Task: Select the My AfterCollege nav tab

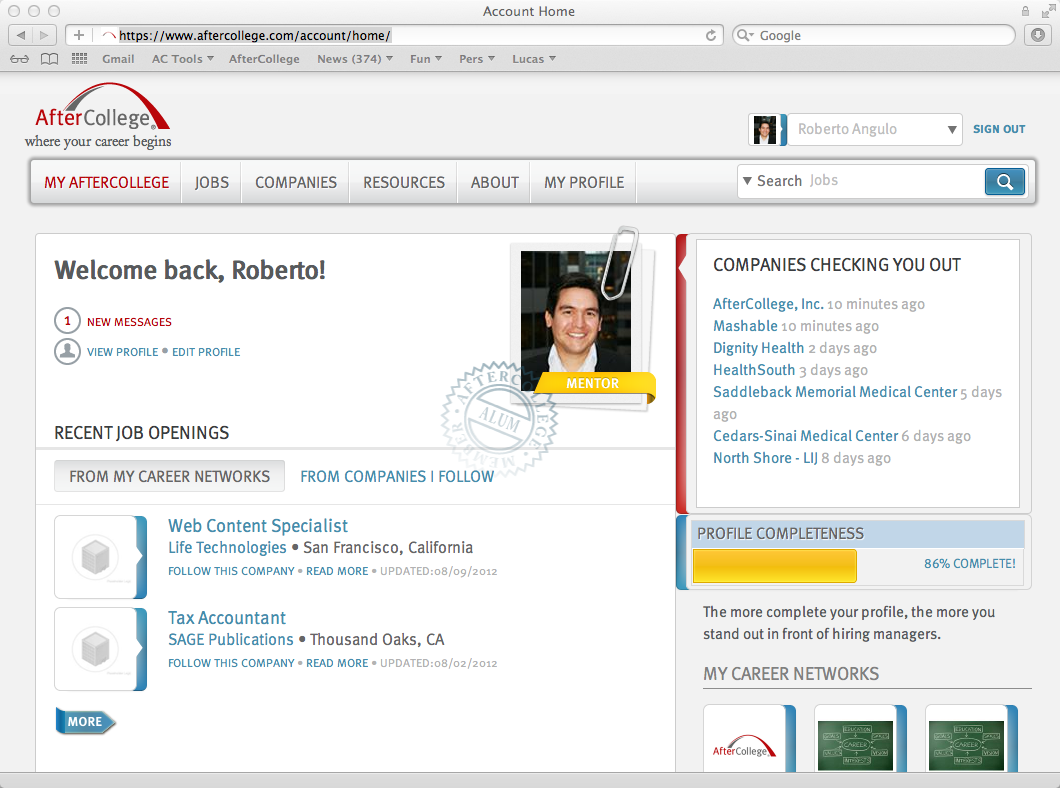Action: point(107,182)
